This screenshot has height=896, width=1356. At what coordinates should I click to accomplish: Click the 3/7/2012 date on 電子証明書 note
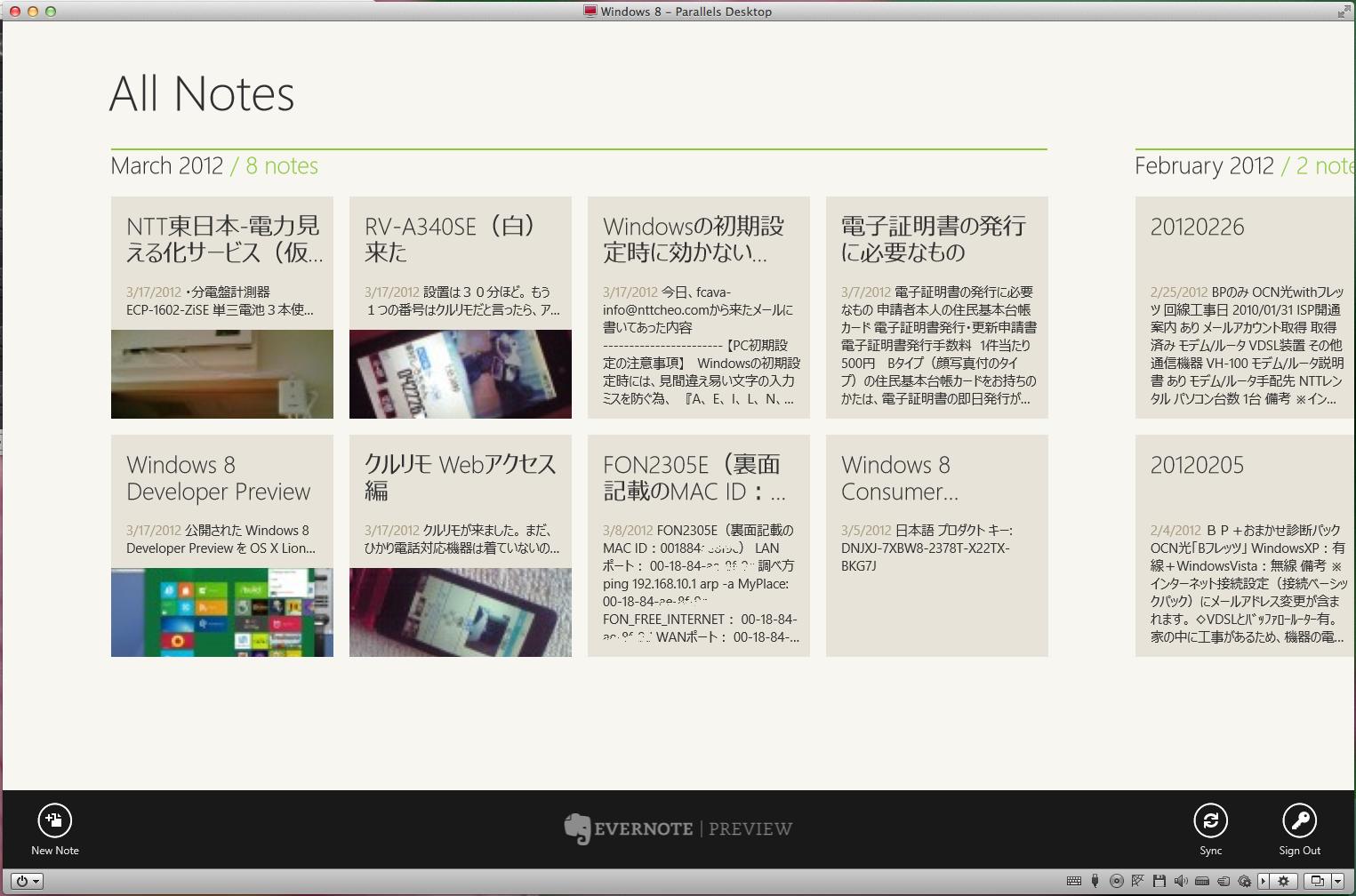866,292
